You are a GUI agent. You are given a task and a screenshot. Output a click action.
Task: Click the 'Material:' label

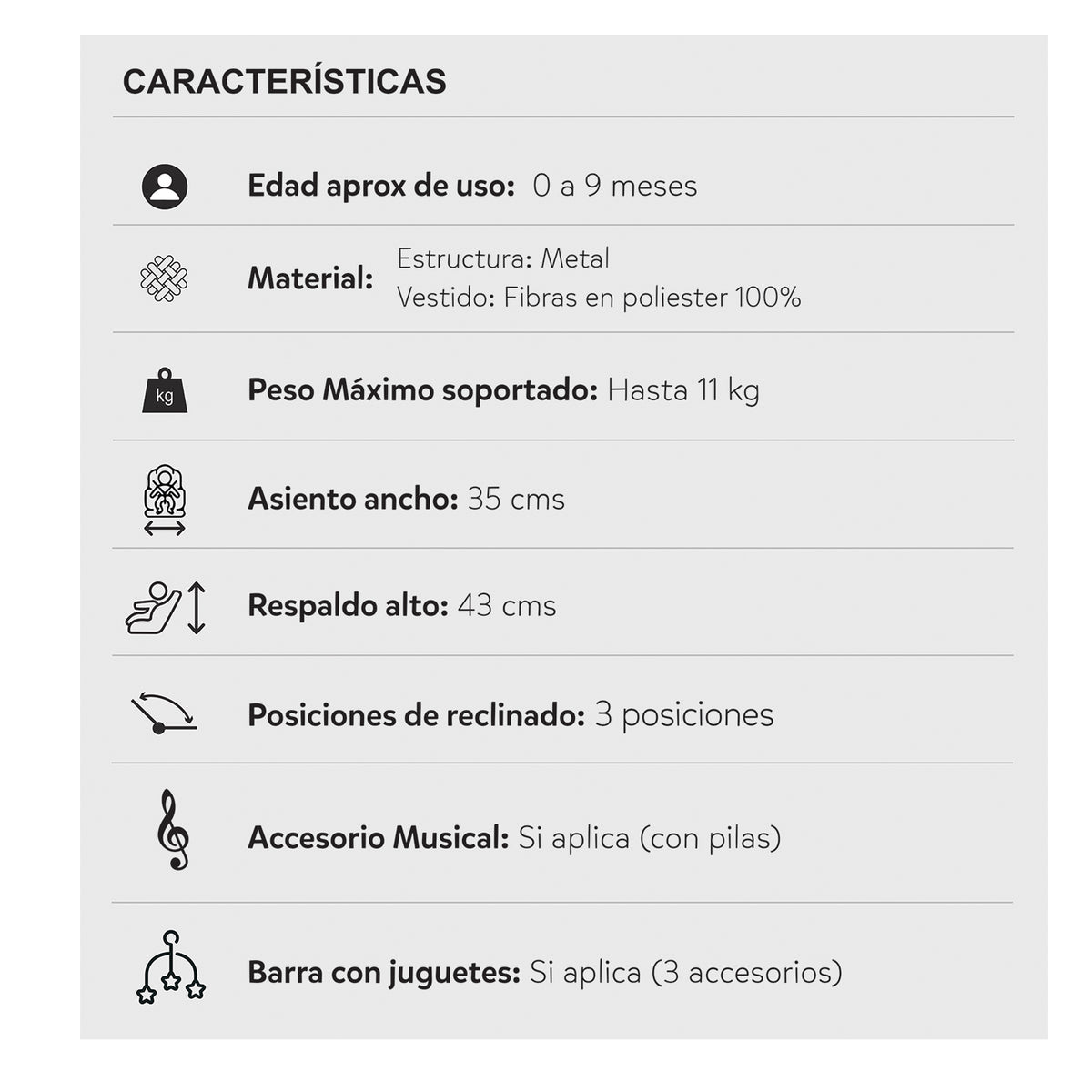[x=310, y=278]
